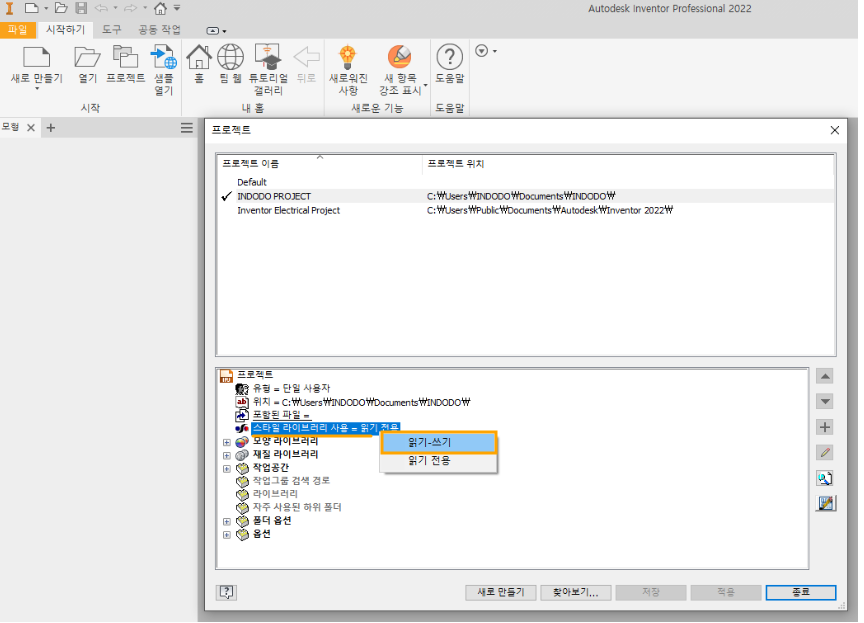Click the move up arrow button
This screenshot has width=864, height=623.
point(825,376)
